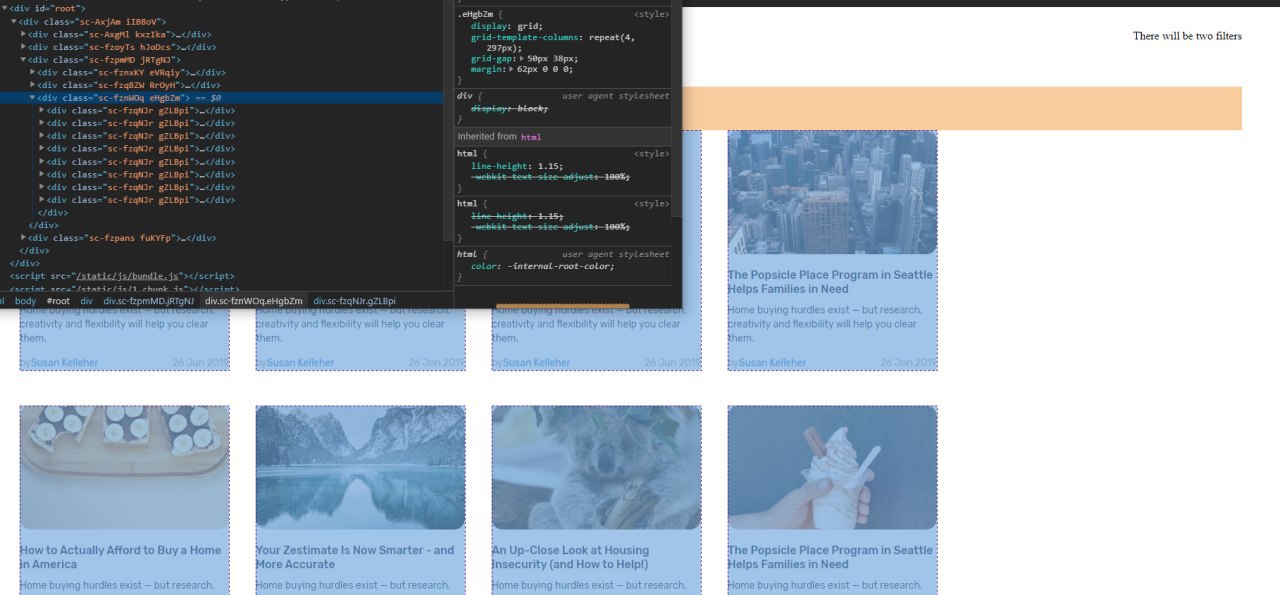1280x595 pixels.
Task: Click the grid-template-columns property name
Action: point(527,37)
